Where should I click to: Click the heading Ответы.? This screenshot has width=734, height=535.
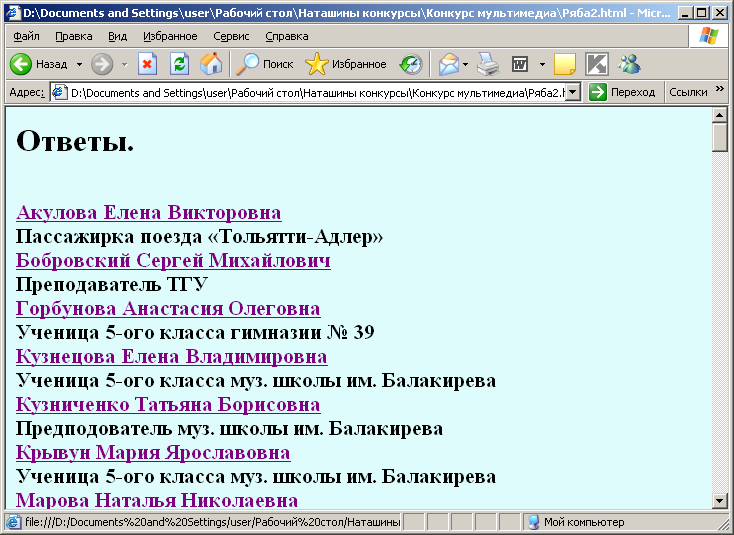click(x=75, y=140)
